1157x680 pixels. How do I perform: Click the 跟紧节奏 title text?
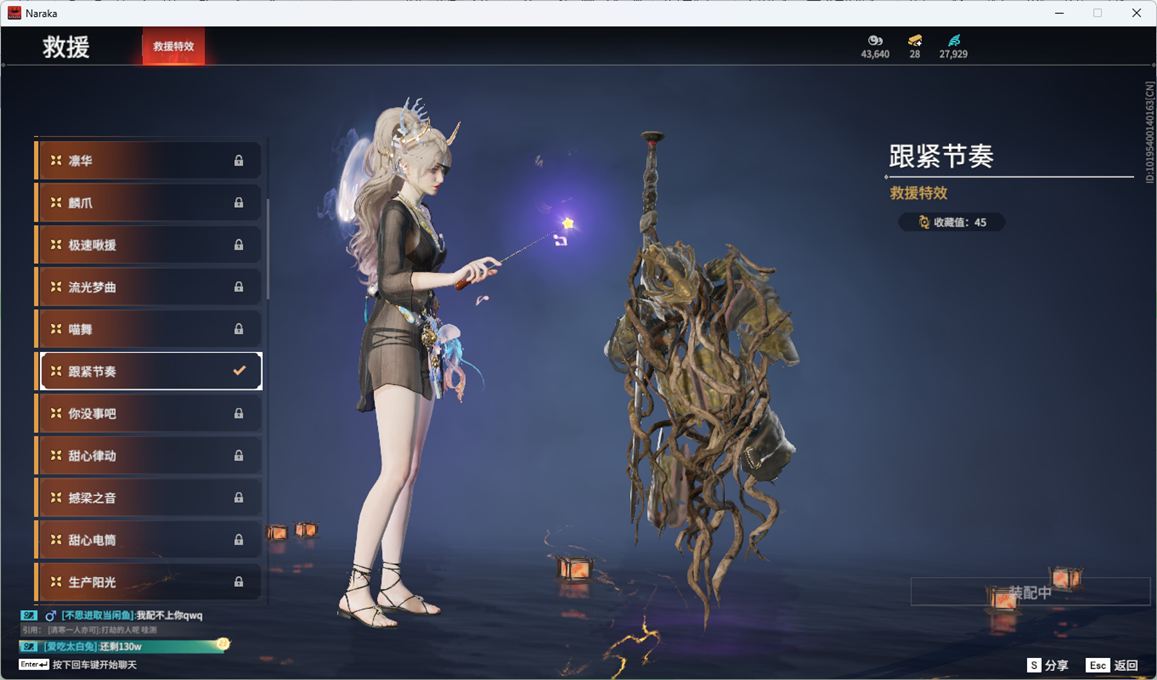pos(941,156)
